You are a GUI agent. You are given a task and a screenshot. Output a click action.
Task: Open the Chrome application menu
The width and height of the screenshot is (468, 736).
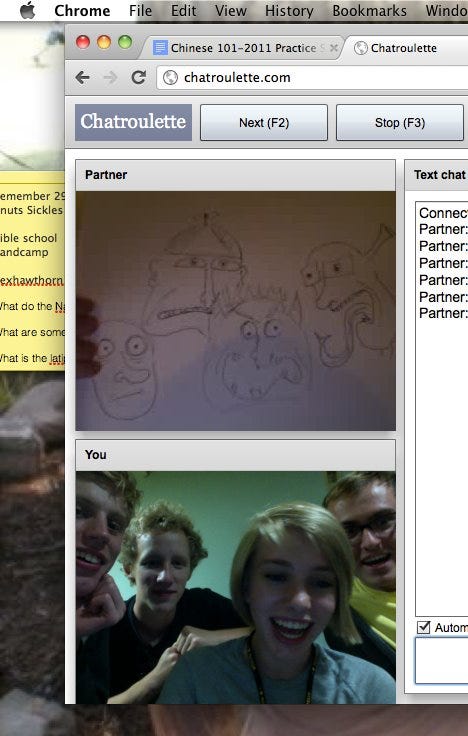click(82, 10)
